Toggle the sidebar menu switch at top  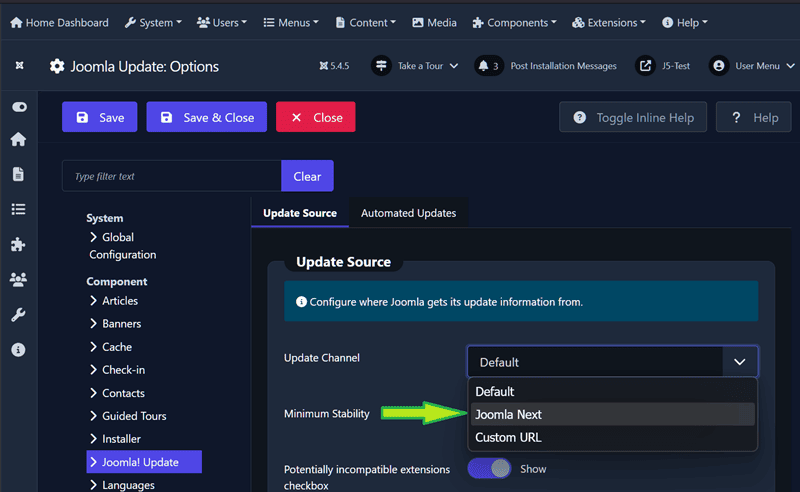pyautogui.click(x=19, y=107)
